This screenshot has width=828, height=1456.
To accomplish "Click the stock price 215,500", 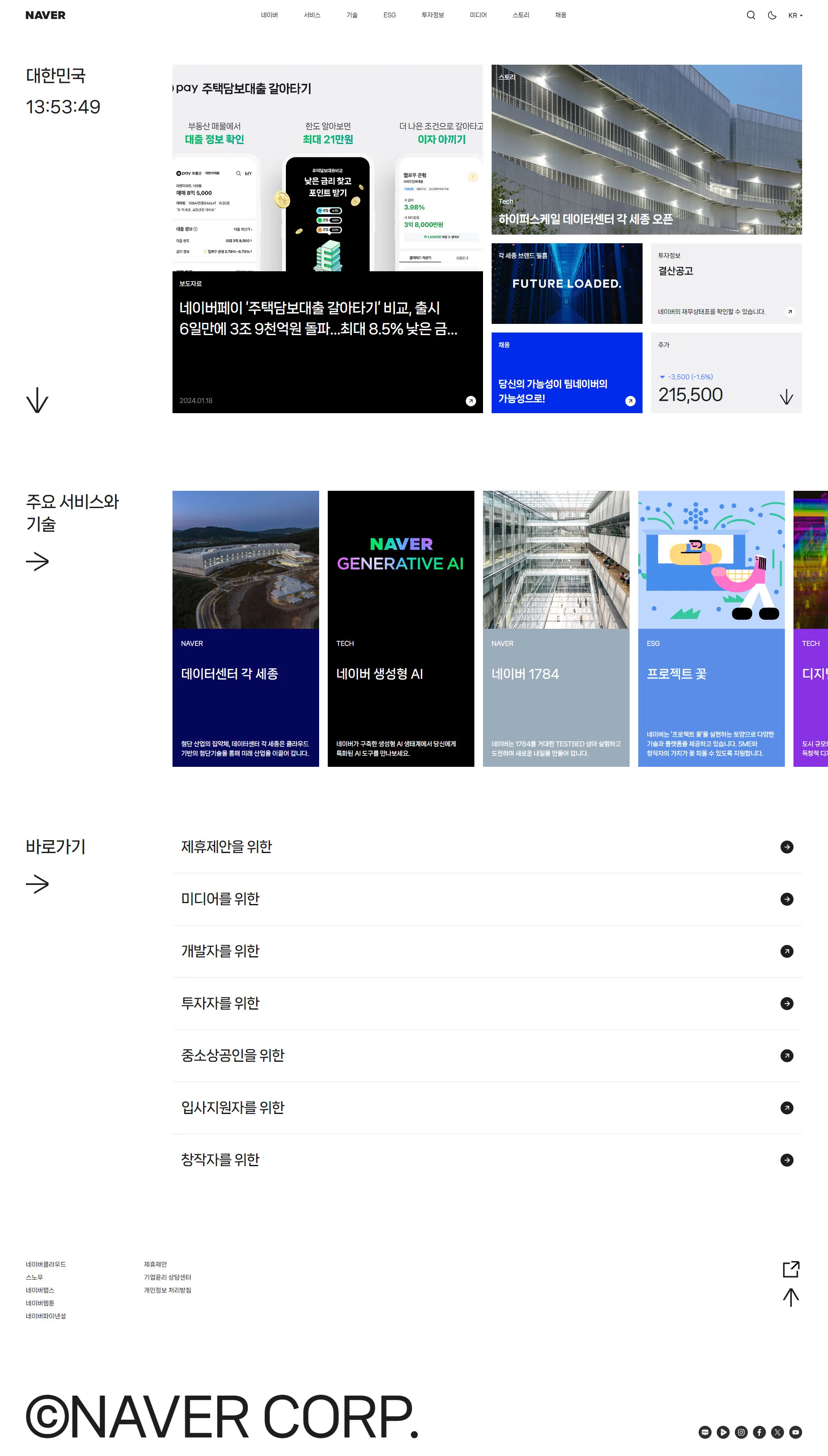I will pos(690,395).
